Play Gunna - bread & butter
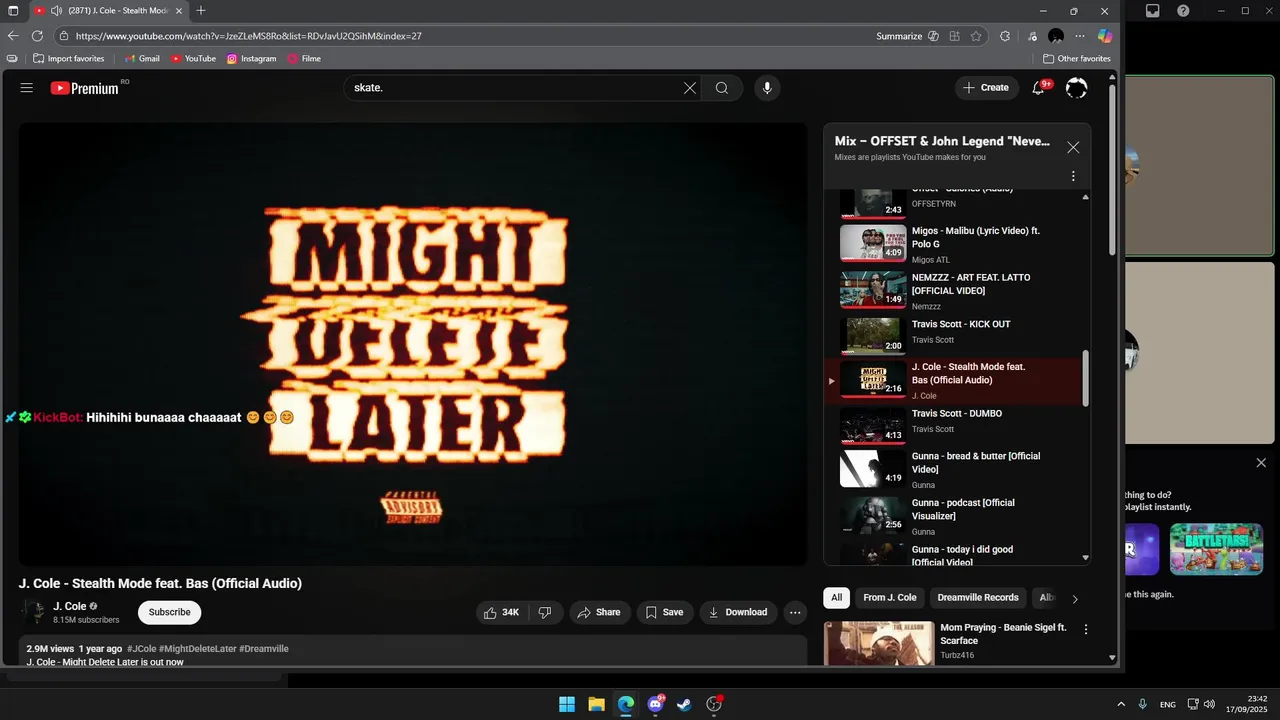 (958, 469)
